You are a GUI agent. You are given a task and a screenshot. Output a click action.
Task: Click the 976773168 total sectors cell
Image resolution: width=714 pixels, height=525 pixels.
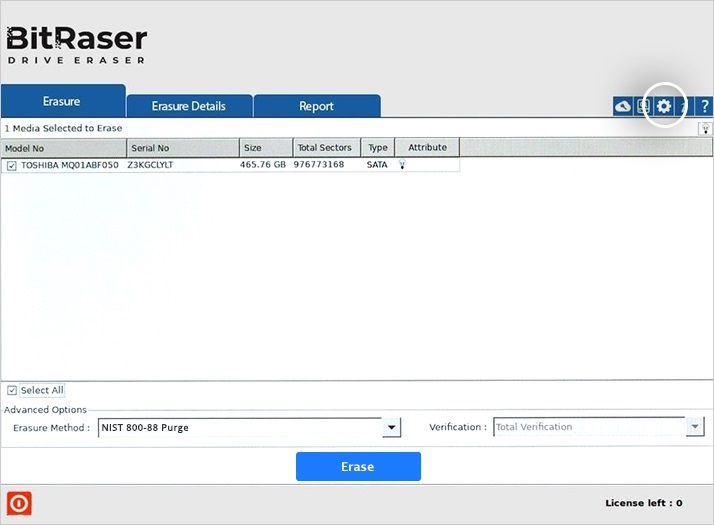click(319, 164)
